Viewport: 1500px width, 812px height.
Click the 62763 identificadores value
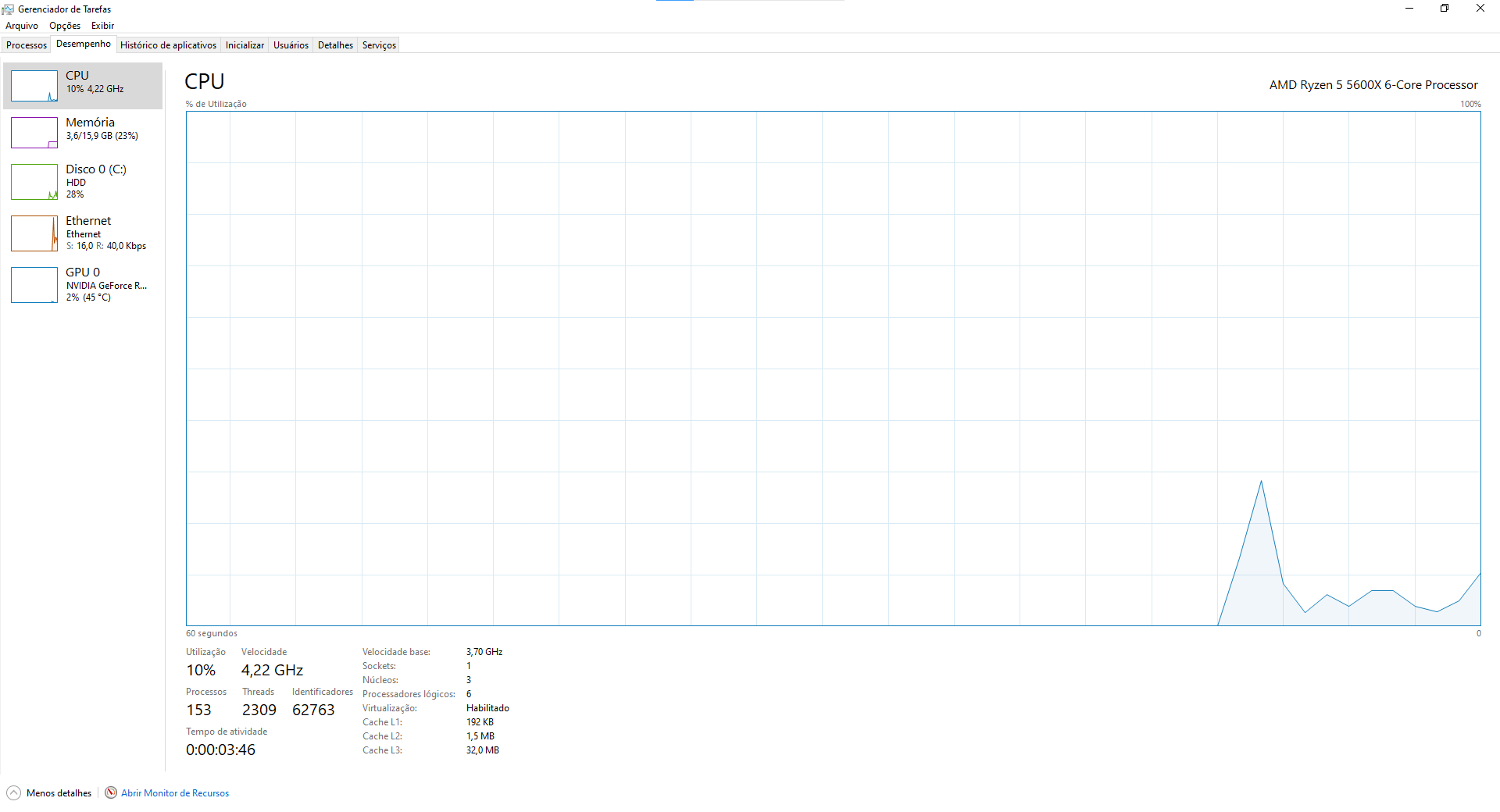[313, 710]
